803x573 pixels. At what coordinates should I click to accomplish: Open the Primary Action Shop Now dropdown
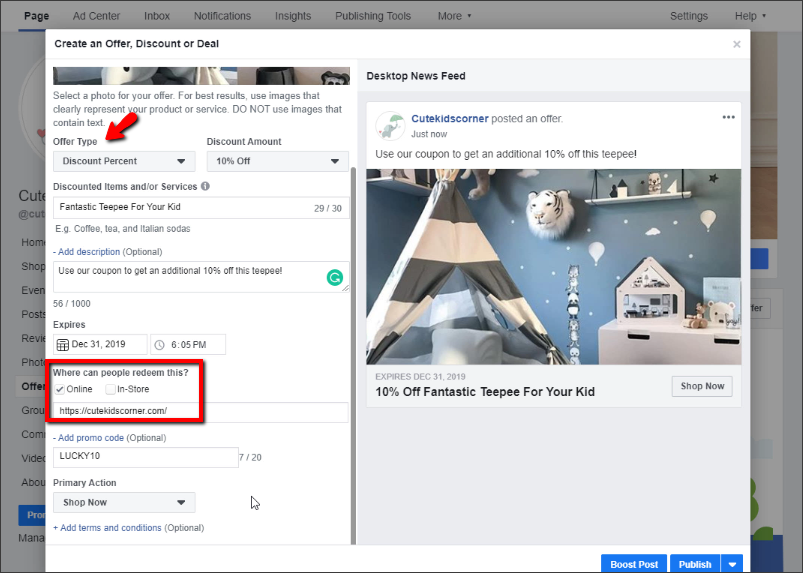(124, 503)
